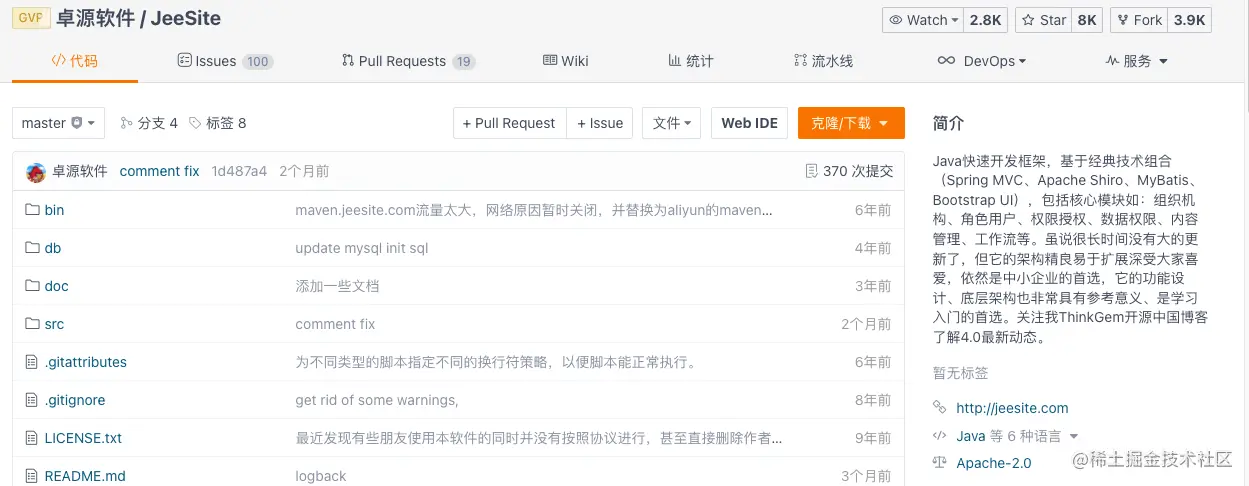
Task: View the 8K stargazers count
Action: tap(1086, 20)
